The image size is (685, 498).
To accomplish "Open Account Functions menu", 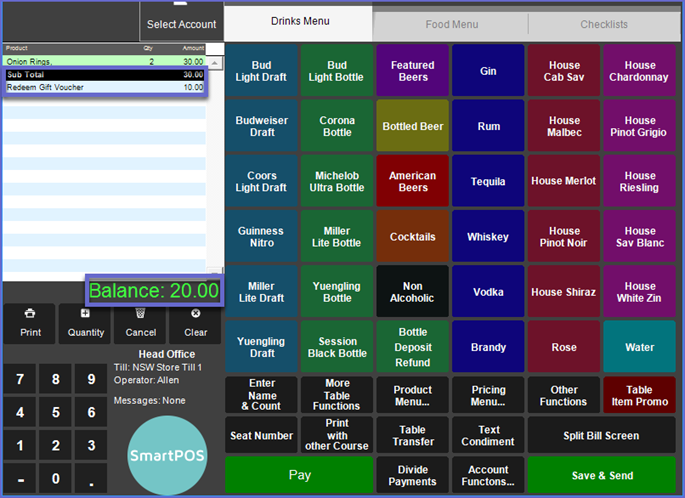I will tap(488, 475).
